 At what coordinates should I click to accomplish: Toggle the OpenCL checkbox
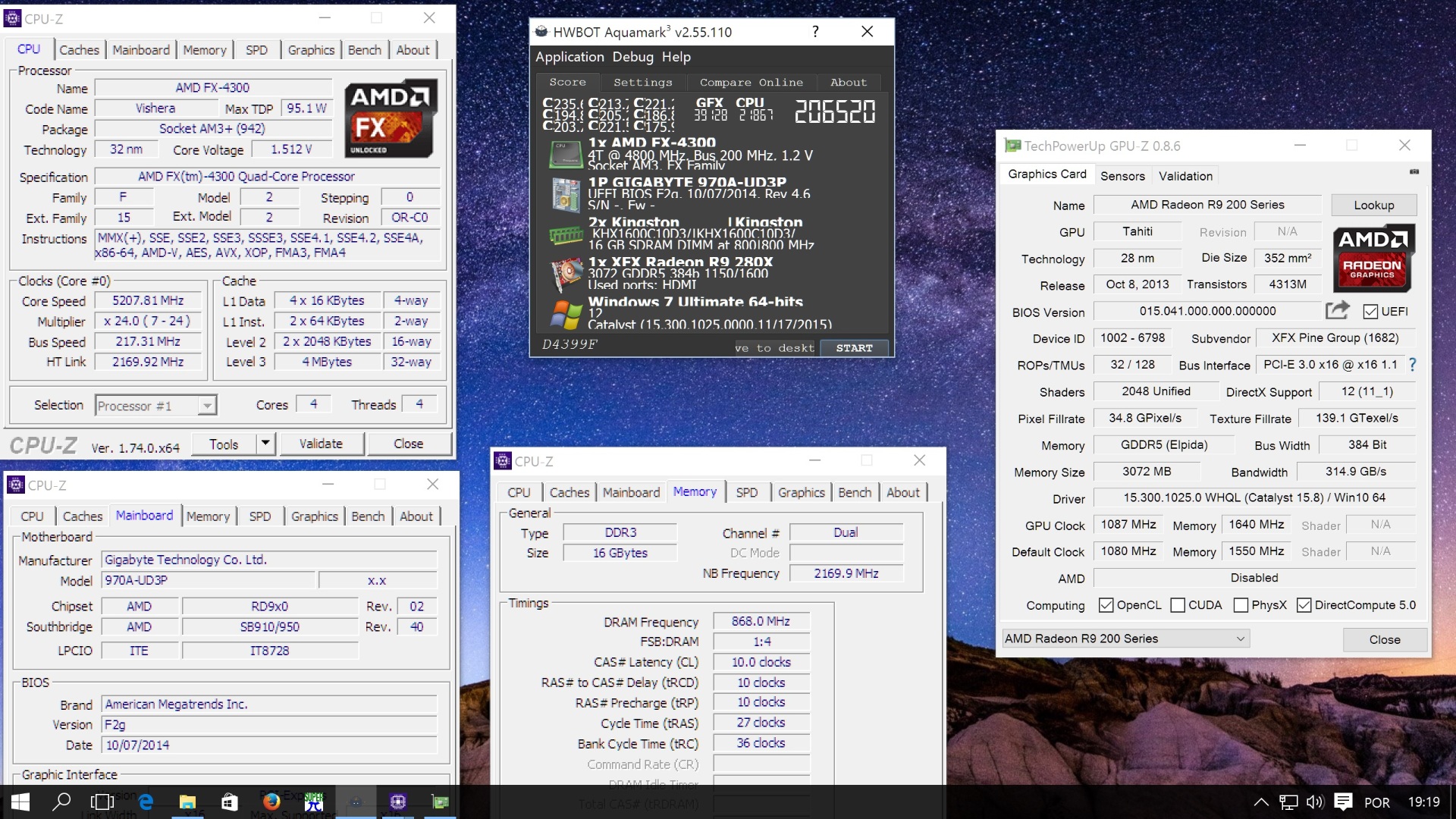1106,605
